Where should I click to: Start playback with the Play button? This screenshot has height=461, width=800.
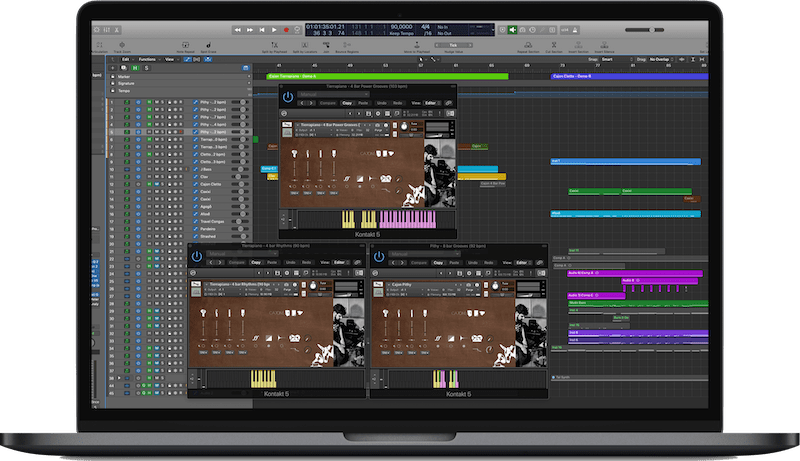[274, 30]
